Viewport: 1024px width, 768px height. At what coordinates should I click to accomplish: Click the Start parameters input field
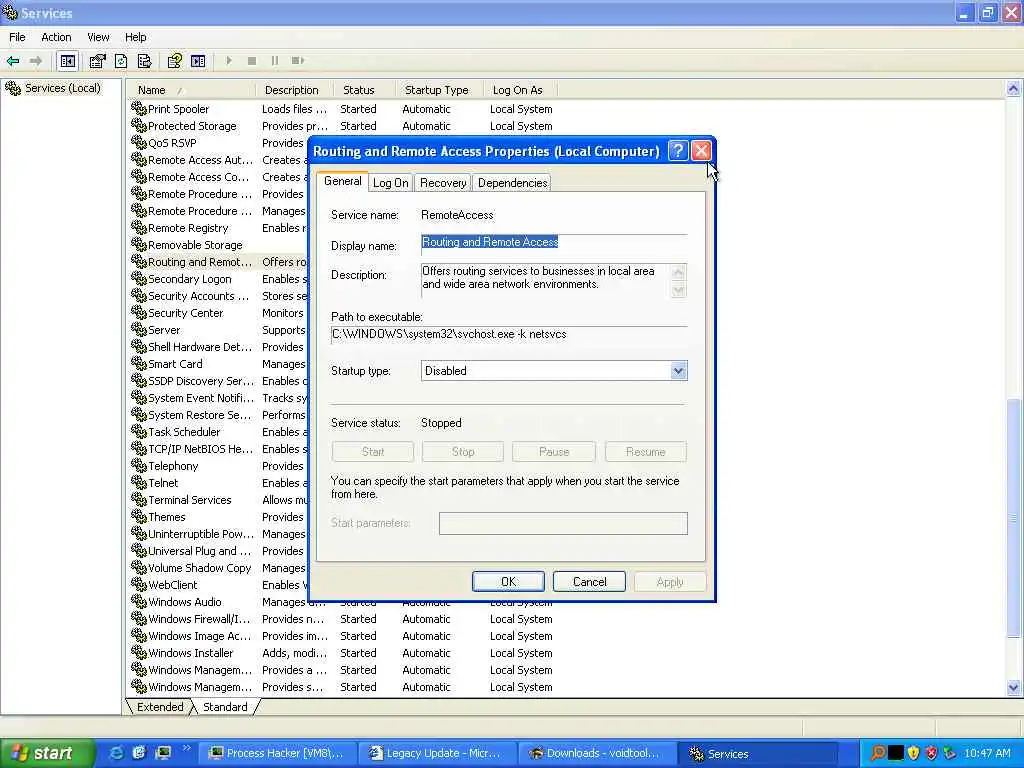(x=563, y=523)
